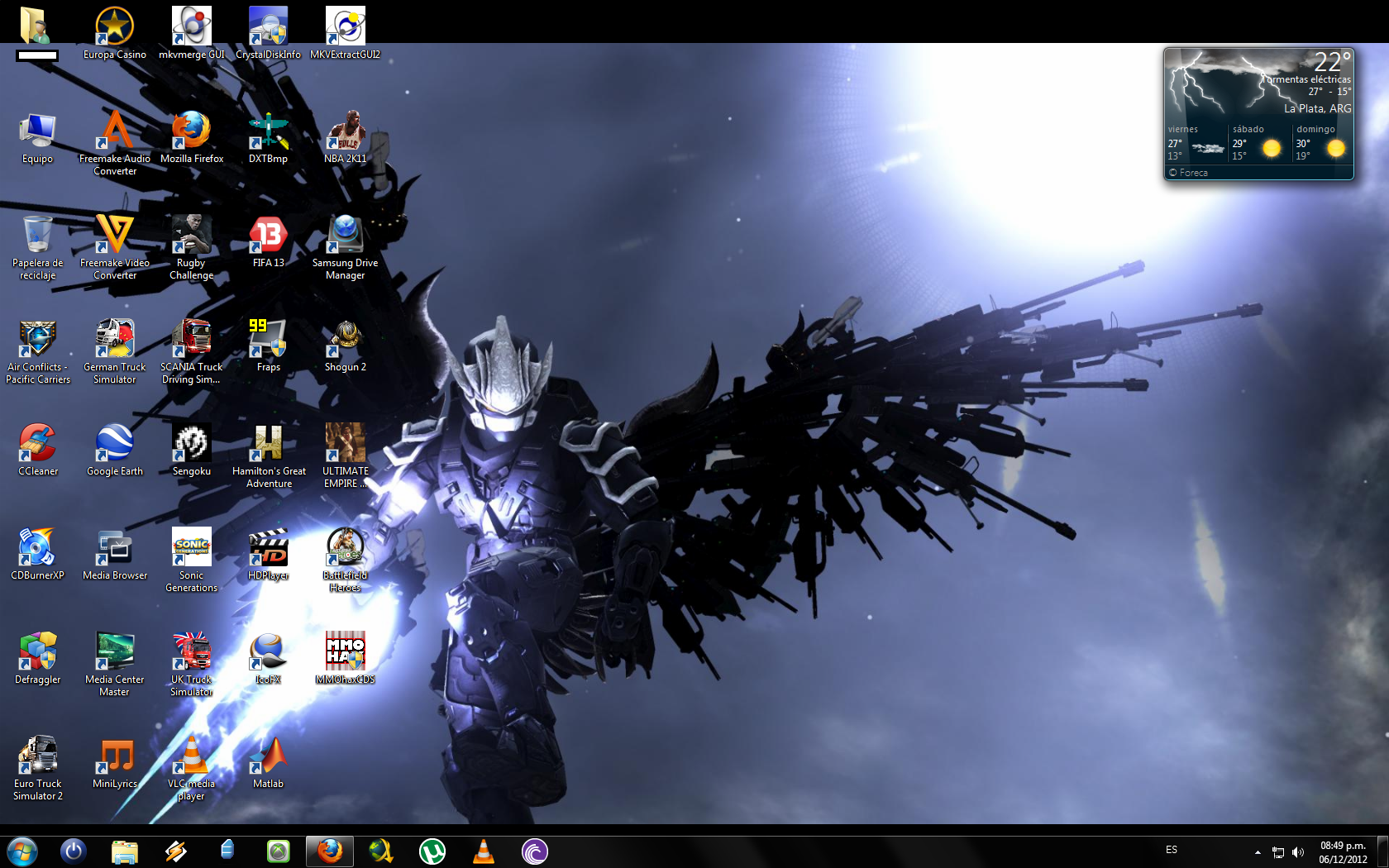Select the user folder icon on desktop
The height and width of the screenshot is (868, 1389).
coord(37,33)
